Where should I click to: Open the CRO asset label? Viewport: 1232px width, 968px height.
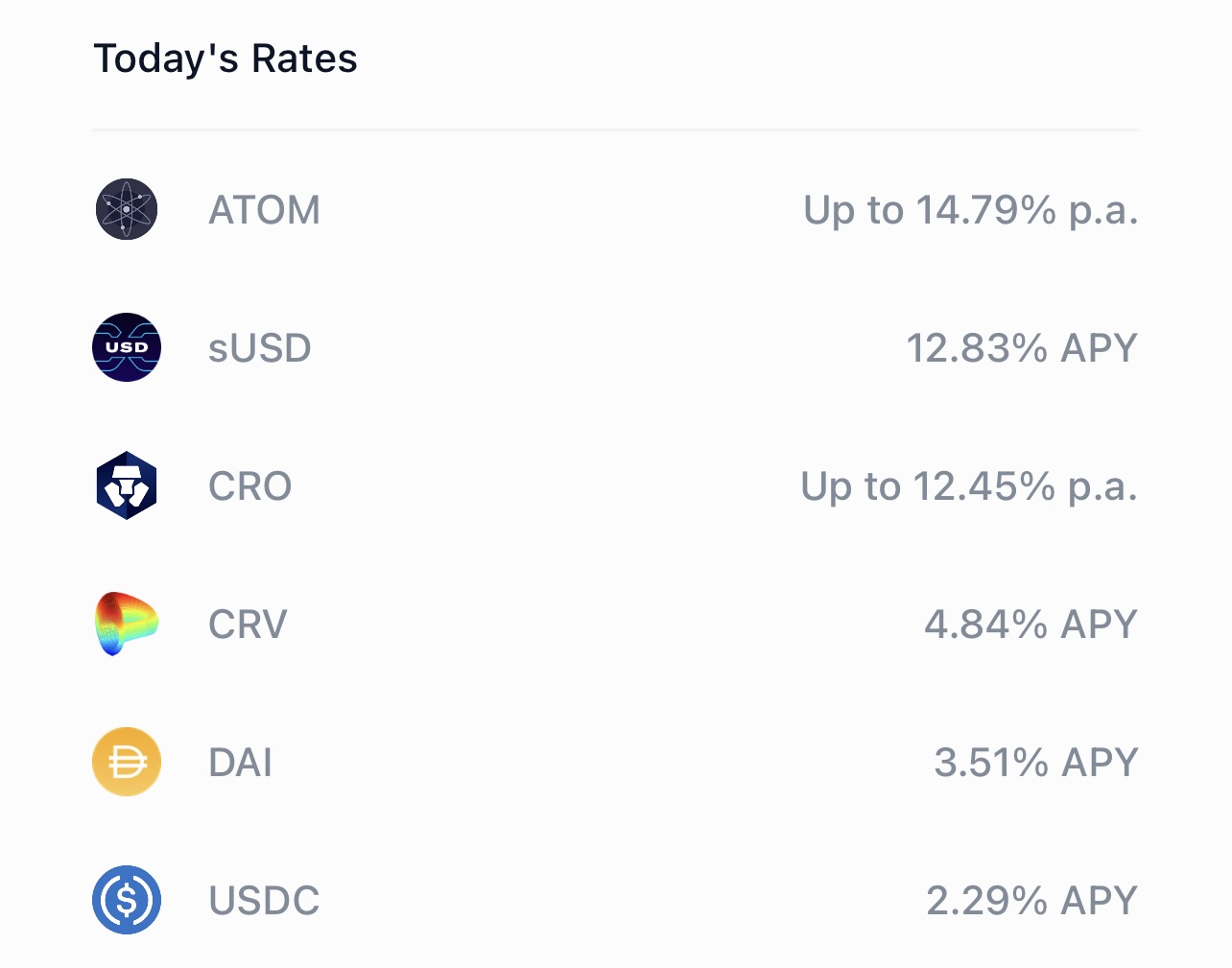249,486
